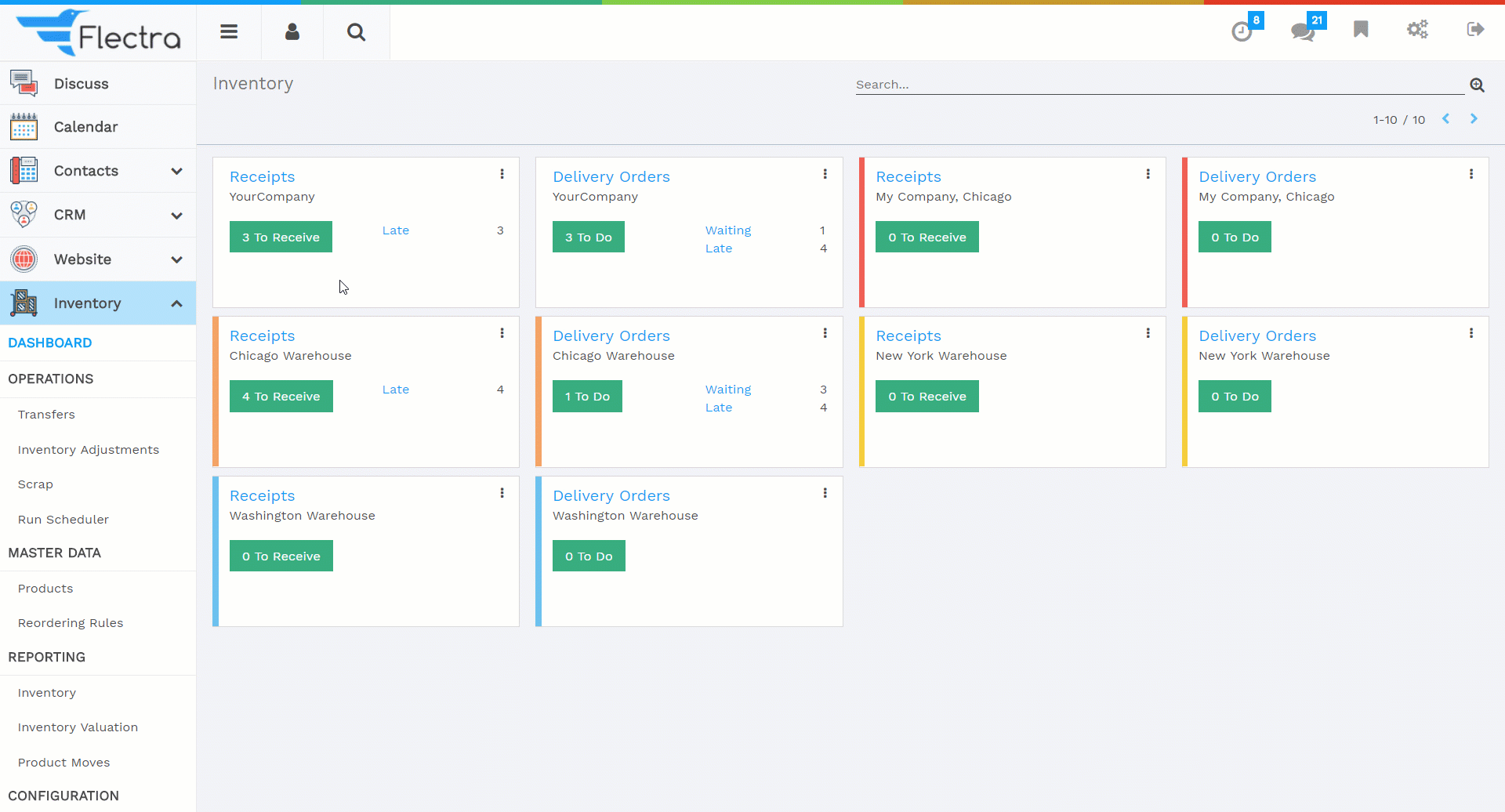Open the activities clock icon with badge

pyautogui.click(x=1242, y=31)
